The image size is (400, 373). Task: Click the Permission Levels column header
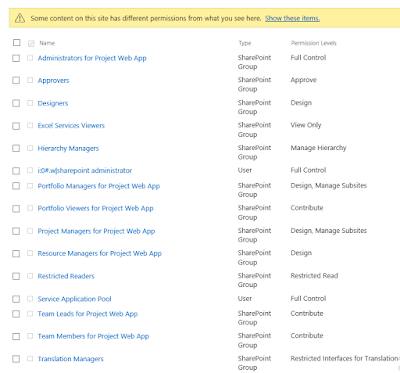coord(314,43)
